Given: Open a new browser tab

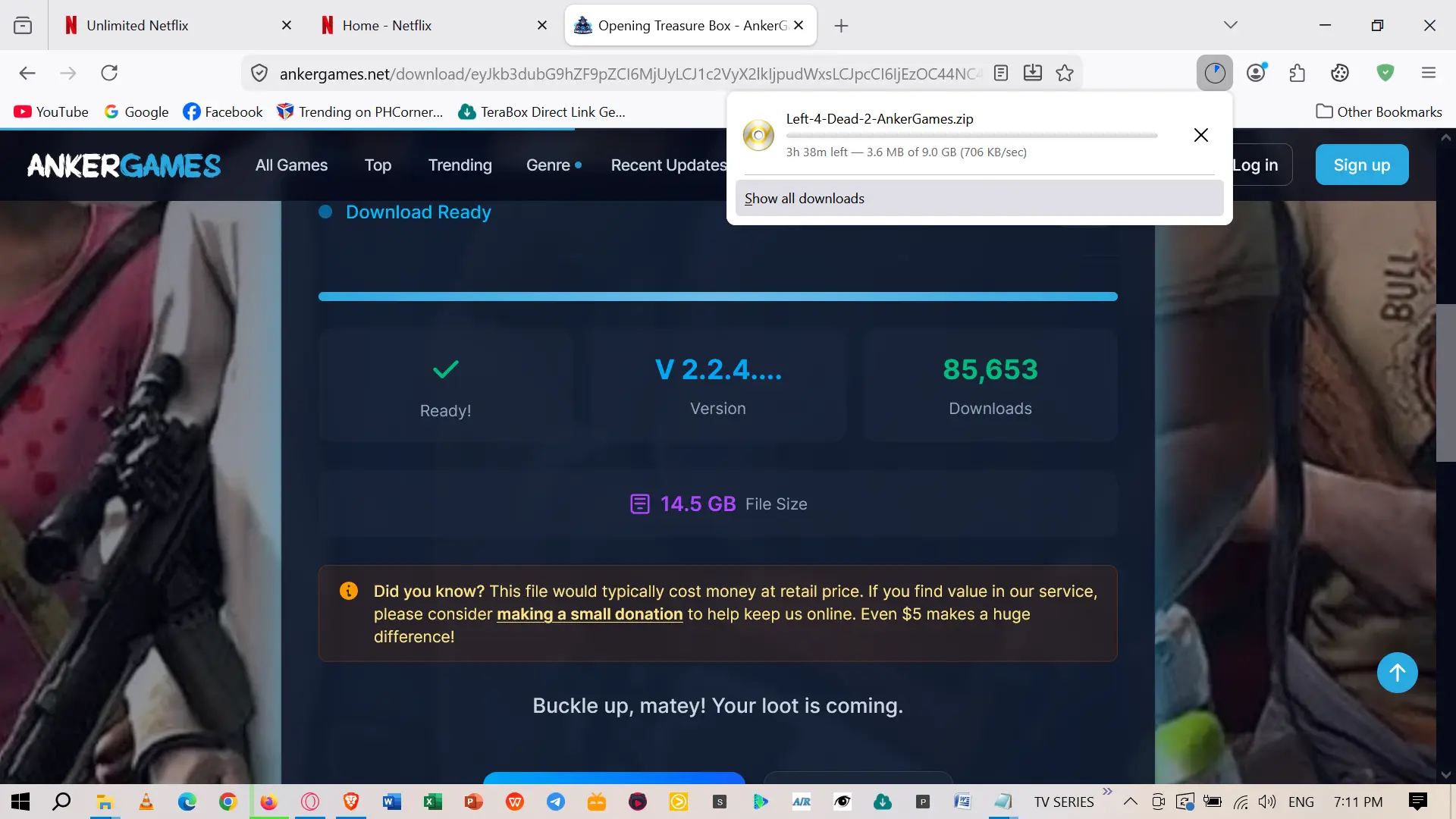Looking at the screenshot, I should coord(841,26).
